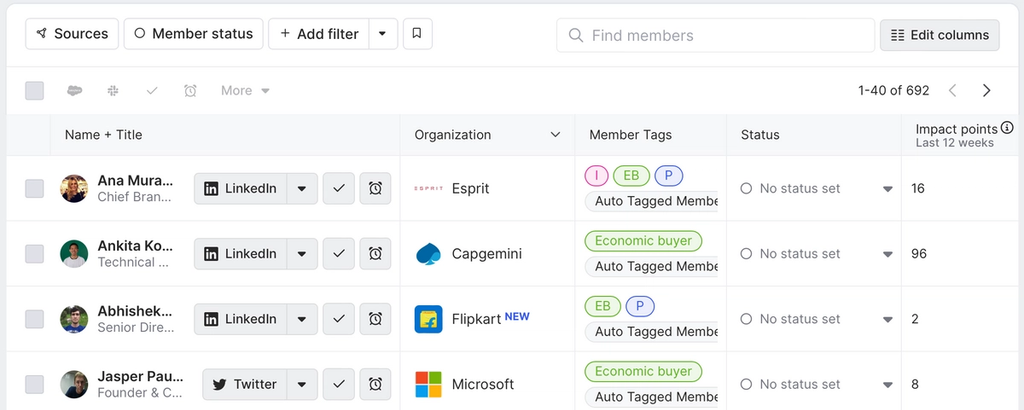Open the Add filter dropdown arrow
This screenshot has width=1024, height=410.
383,34
